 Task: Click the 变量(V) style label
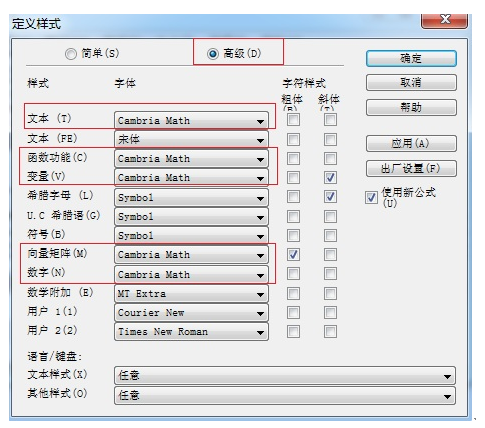[46, 176]
